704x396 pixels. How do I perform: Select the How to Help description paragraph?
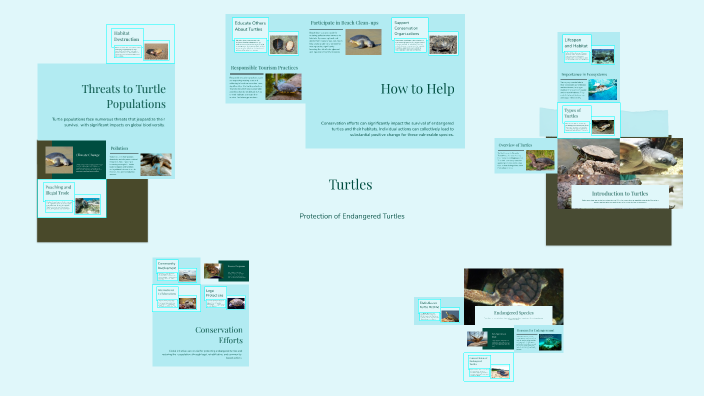click(387, 129)
